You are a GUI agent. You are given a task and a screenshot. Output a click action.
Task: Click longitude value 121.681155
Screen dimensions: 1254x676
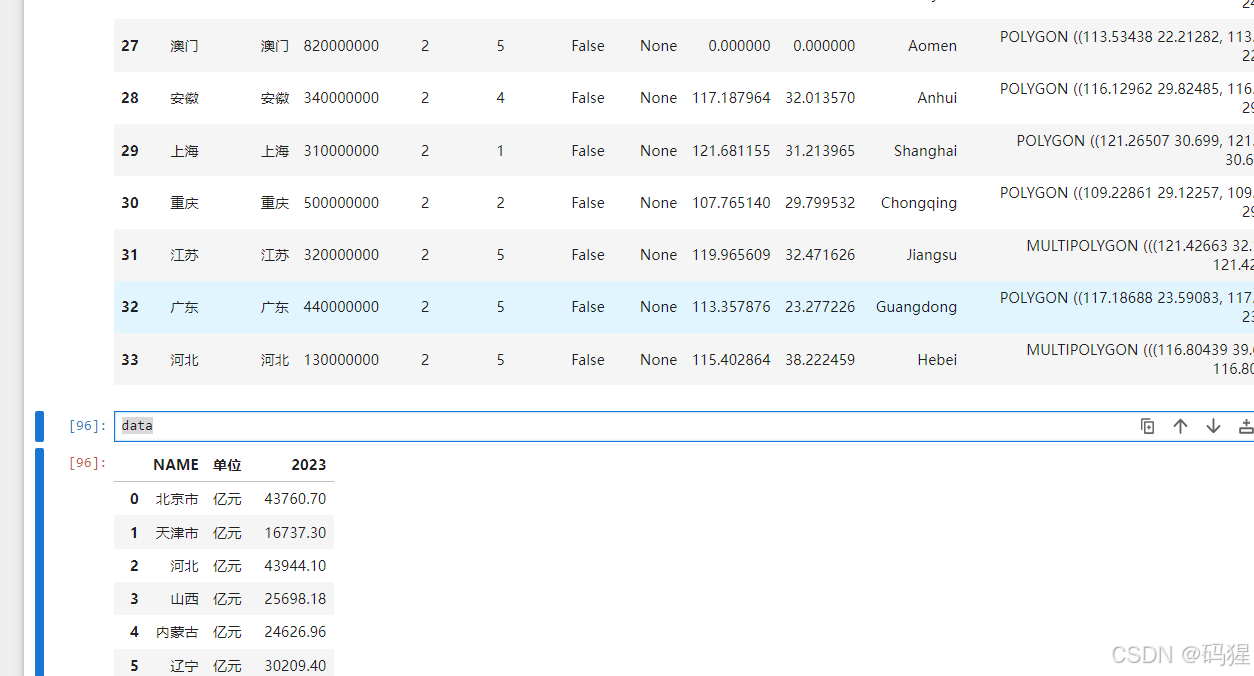tap(731, 151)
